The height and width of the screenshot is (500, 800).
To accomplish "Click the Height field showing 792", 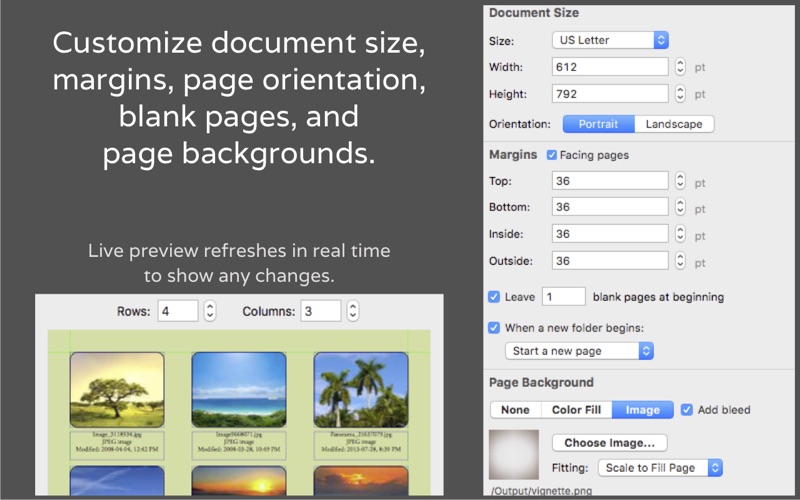I will pos(610,94).
